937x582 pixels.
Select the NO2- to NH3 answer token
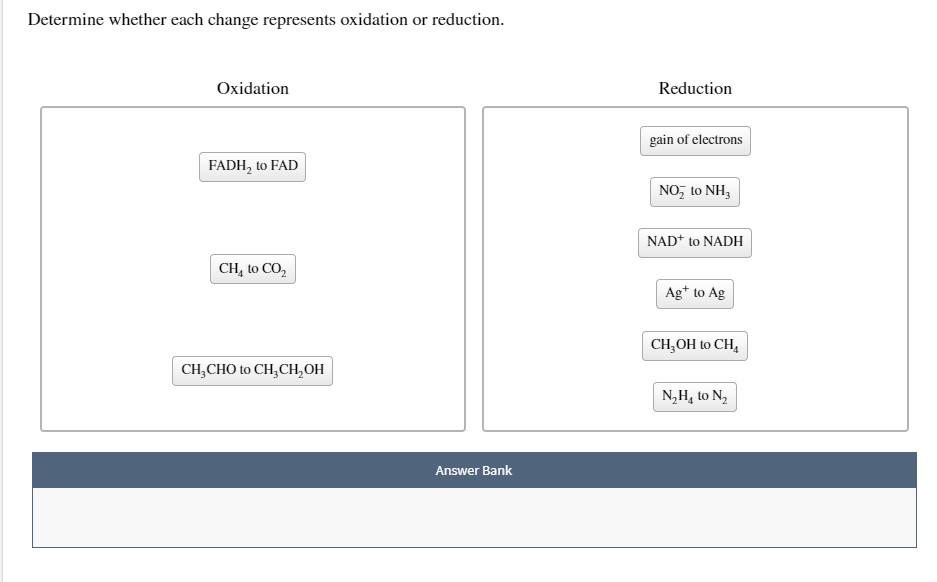[x=694, y=191]
